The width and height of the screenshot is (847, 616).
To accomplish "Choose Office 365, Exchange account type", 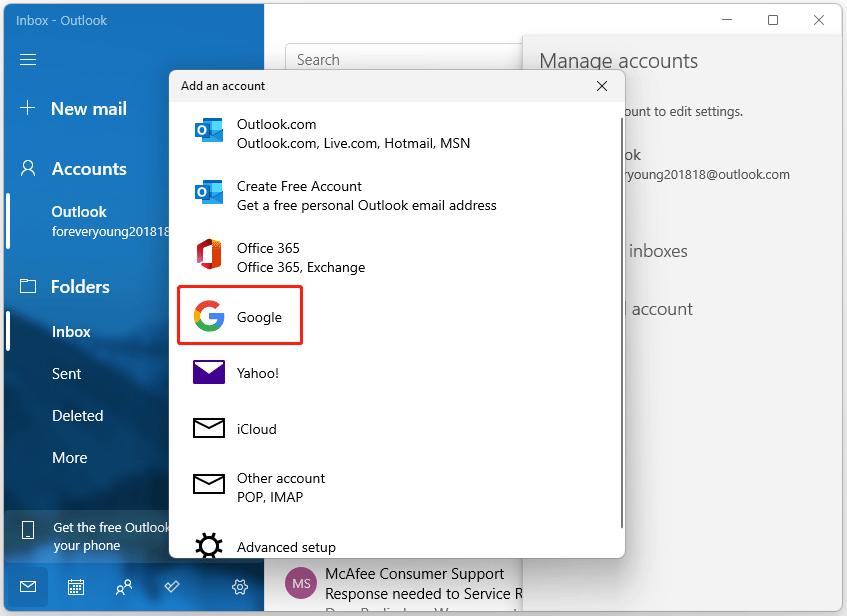I will point(300,256).
